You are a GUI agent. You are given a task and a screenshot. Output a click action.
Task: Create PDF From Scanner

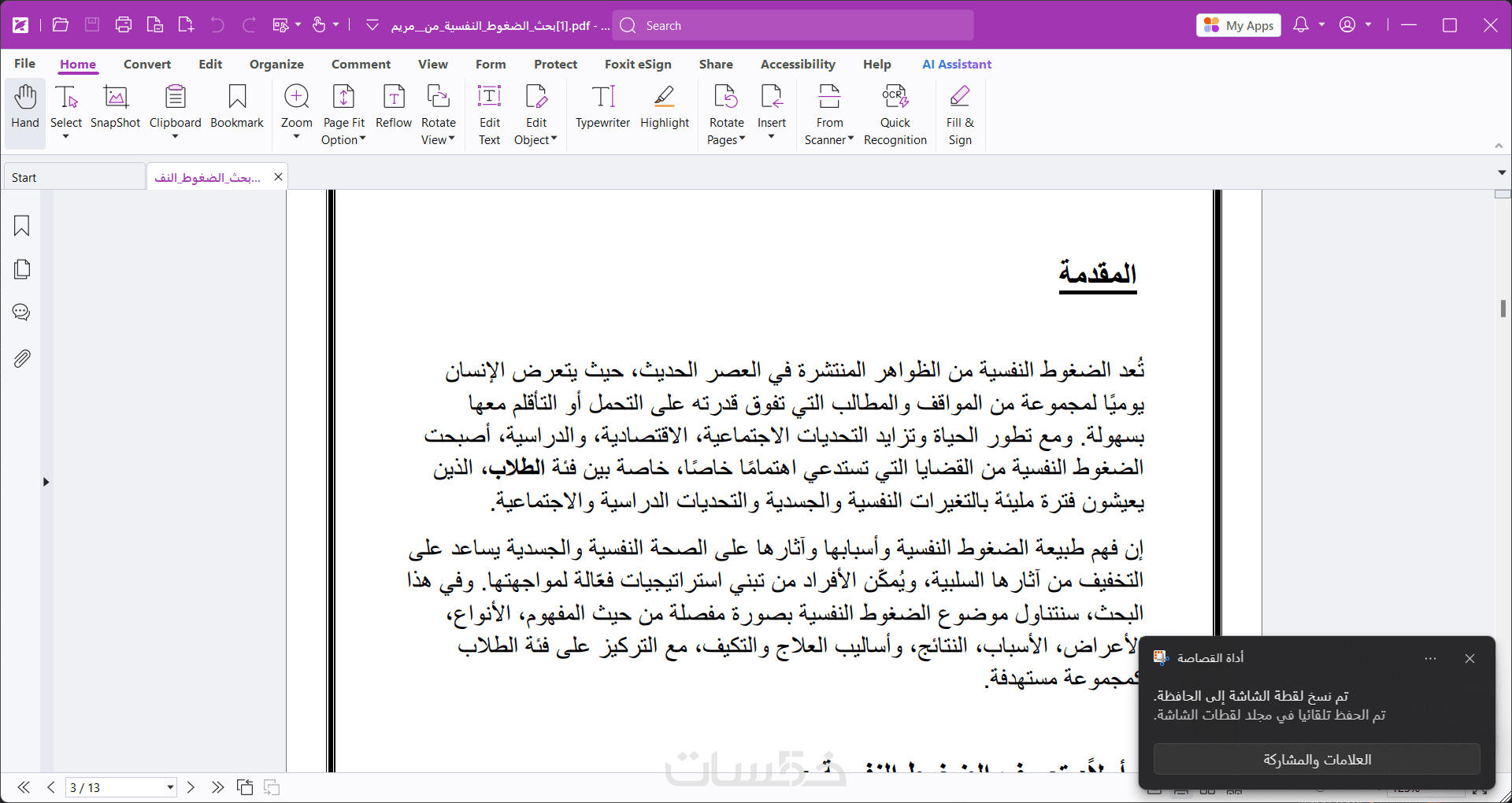829,115
